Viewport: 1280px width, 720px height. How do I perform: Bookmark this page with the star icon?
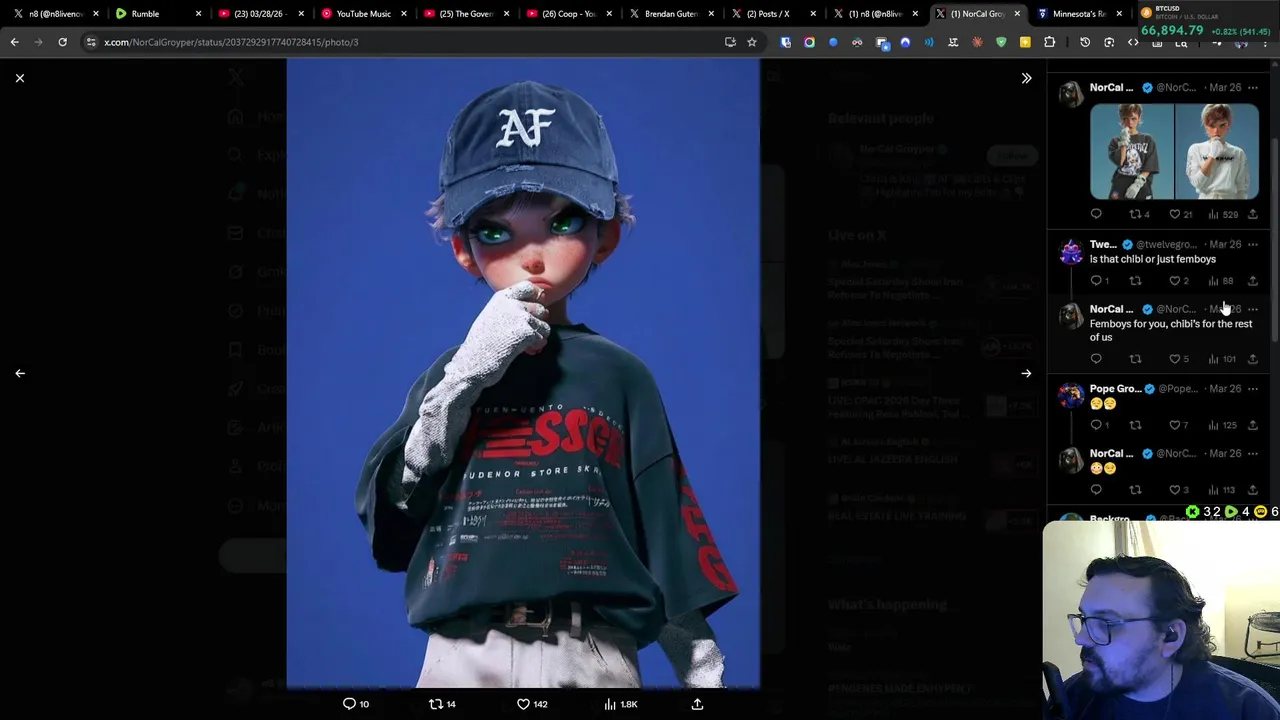click(x=752, y=42)
